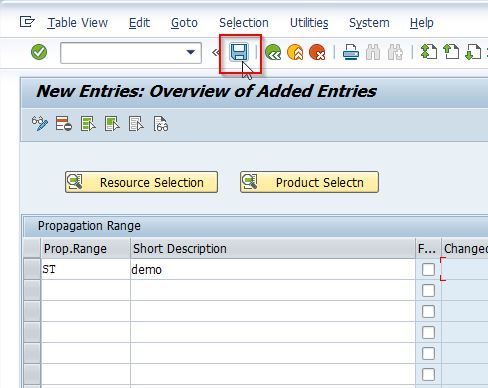The image size is (488, 388).
Task: Click the Product Selectn button
Action: 309,182
